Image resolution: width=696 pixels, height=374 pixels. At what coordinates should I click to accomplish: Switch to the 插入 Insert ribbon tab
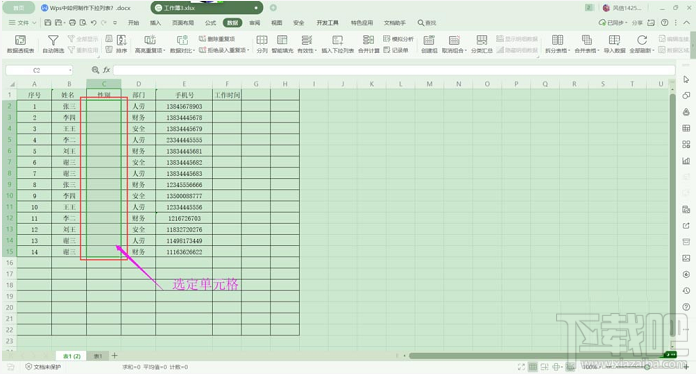click(x=155, y=23)
